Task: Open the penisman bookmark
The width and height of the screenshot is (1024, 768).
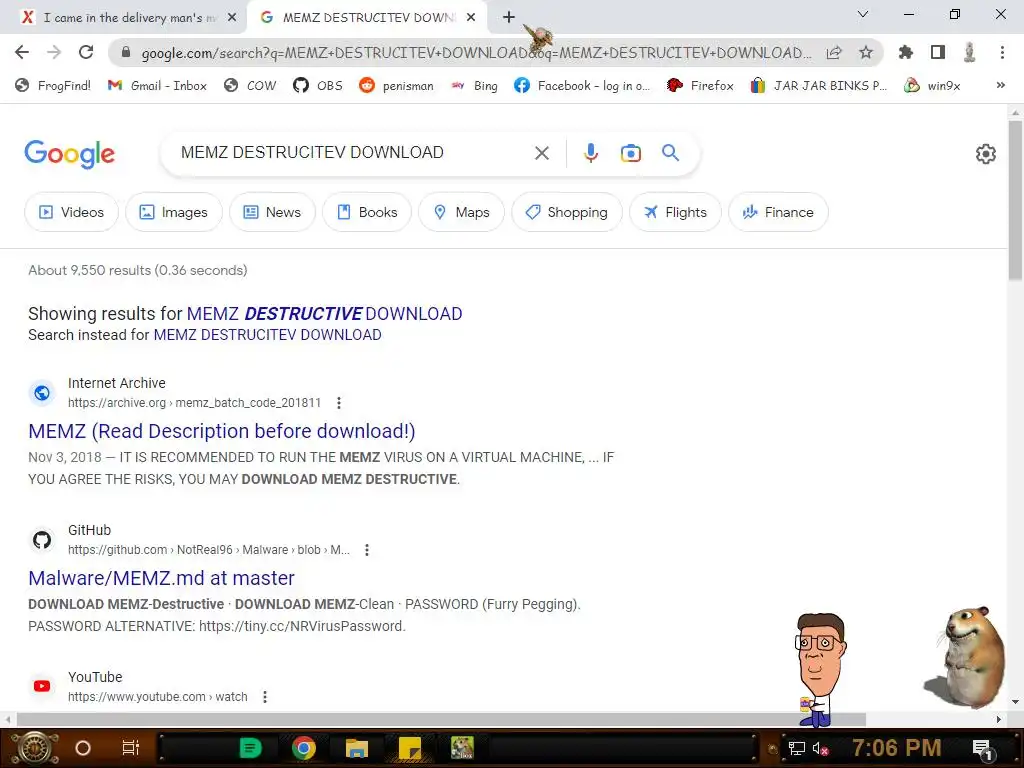Action: 396,86
